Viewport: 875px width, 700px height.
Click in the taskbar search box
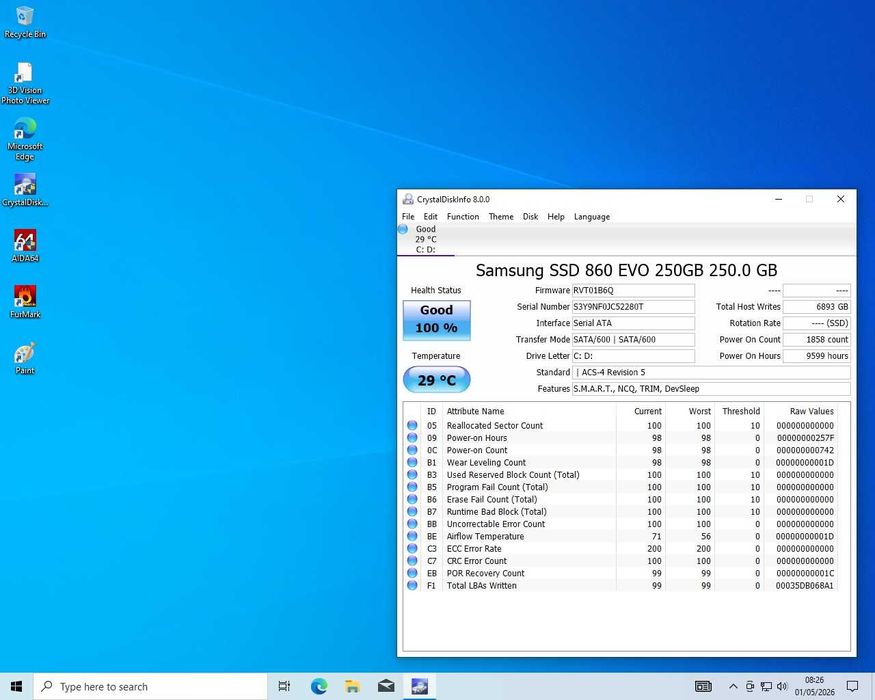tap(150, 686)
